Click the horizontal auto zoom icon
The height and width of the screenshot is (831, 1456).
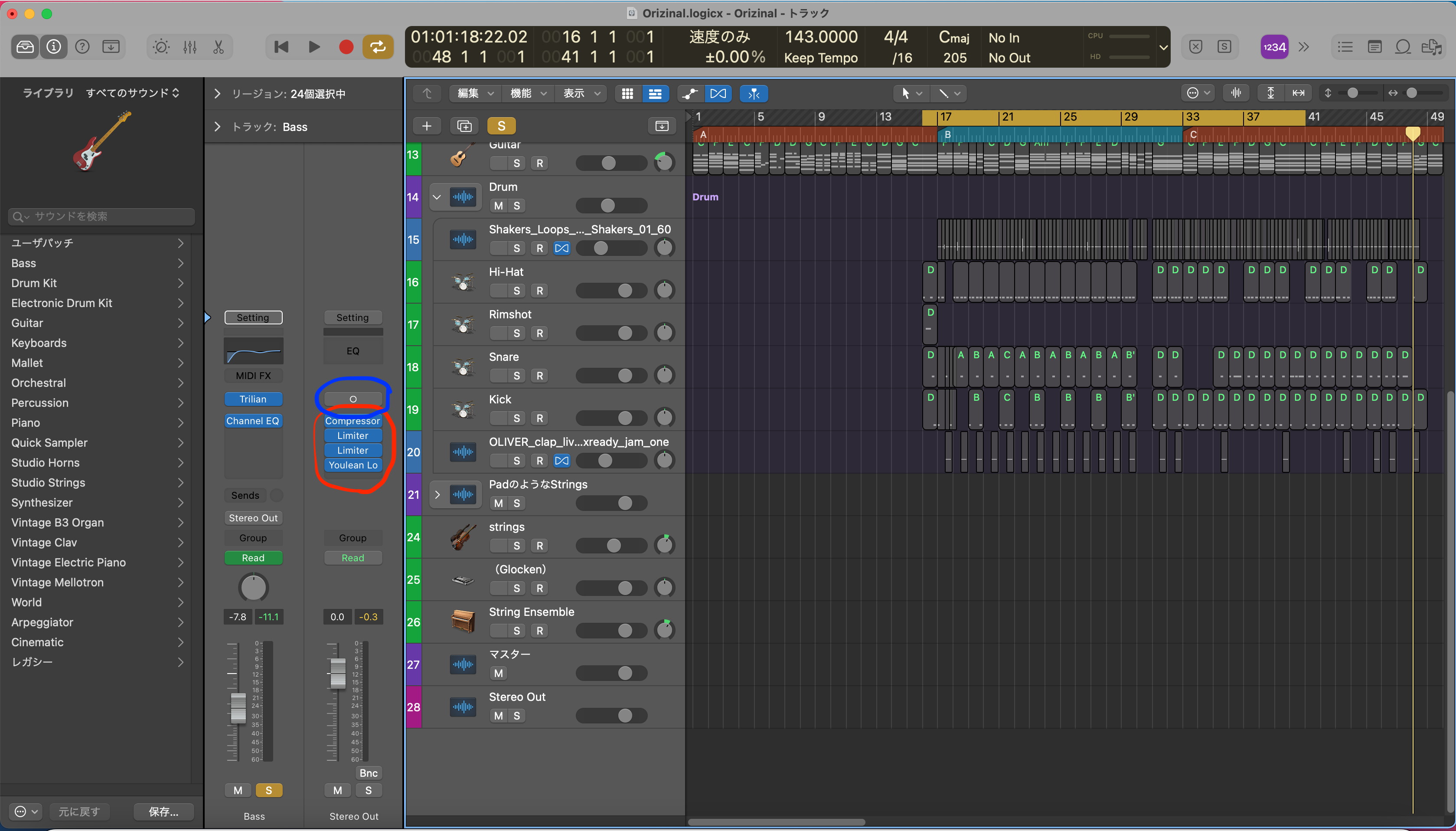[1299, 93]
